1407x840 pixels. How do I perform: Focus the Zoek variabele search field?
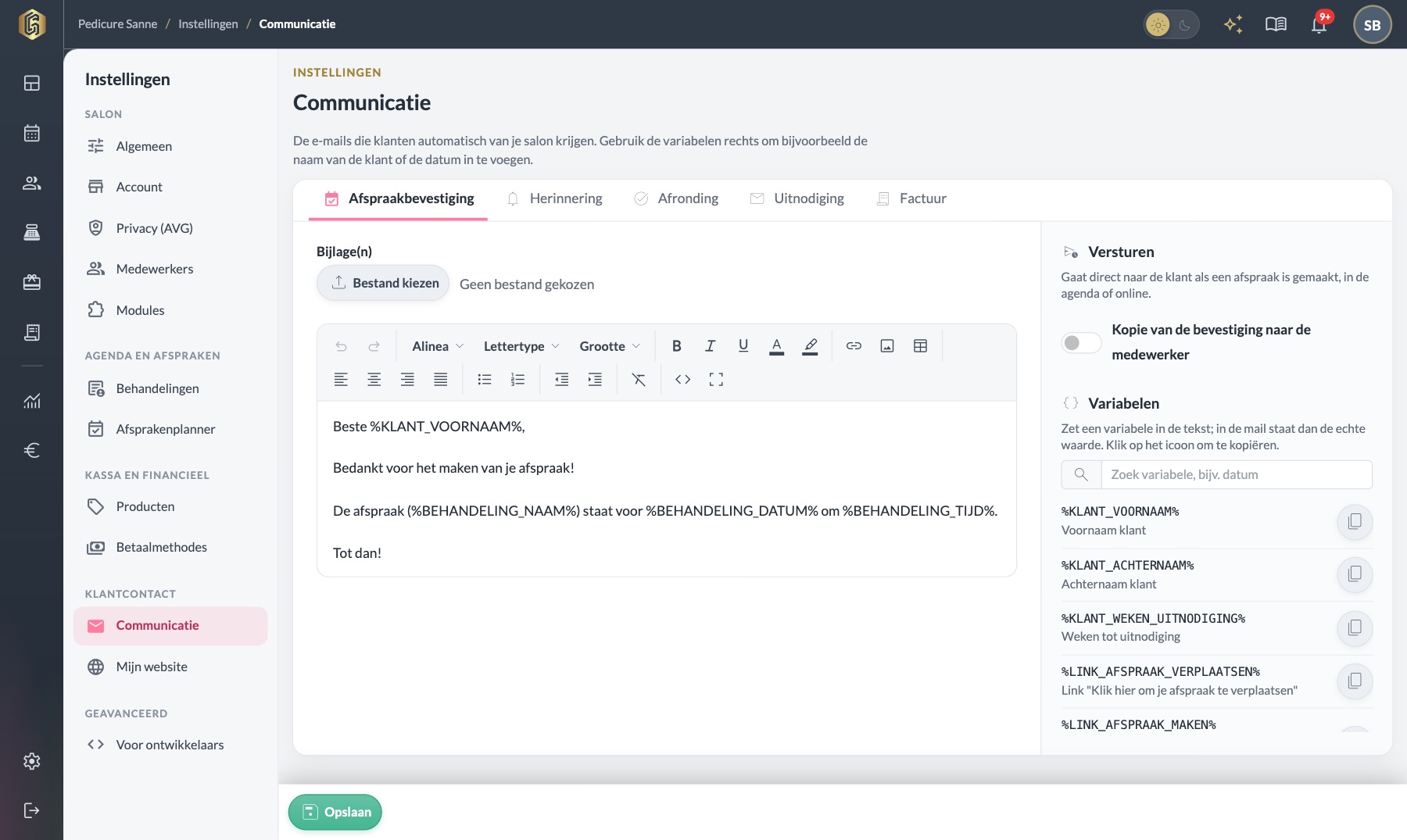tap(1236, 474)
